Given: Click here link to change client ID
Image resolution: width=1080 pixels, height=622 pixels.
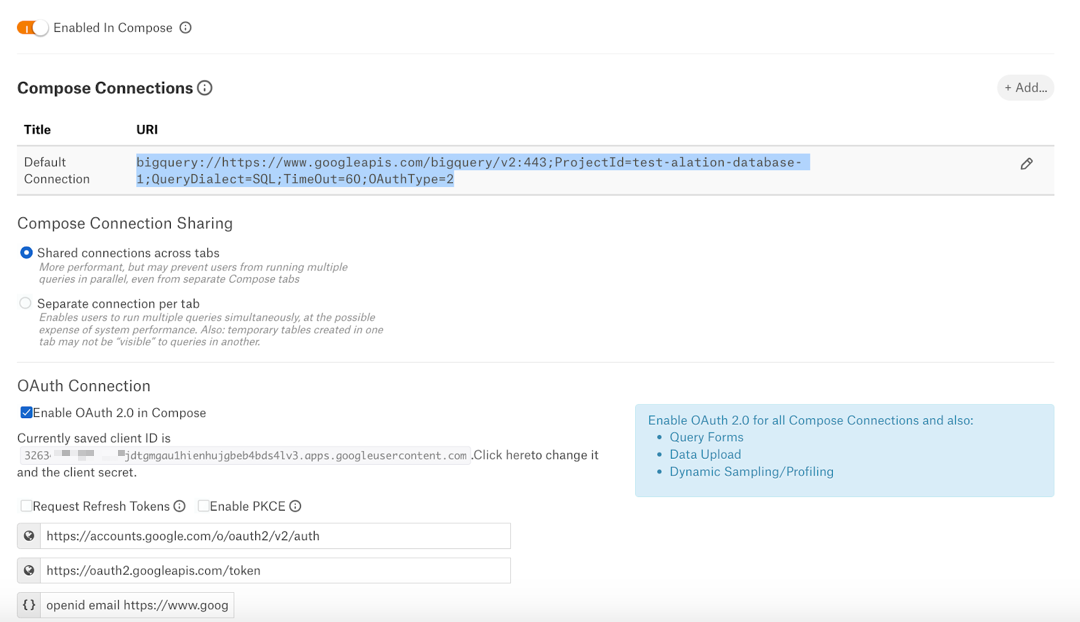Looking at the screenshot, I should (502, 455).
